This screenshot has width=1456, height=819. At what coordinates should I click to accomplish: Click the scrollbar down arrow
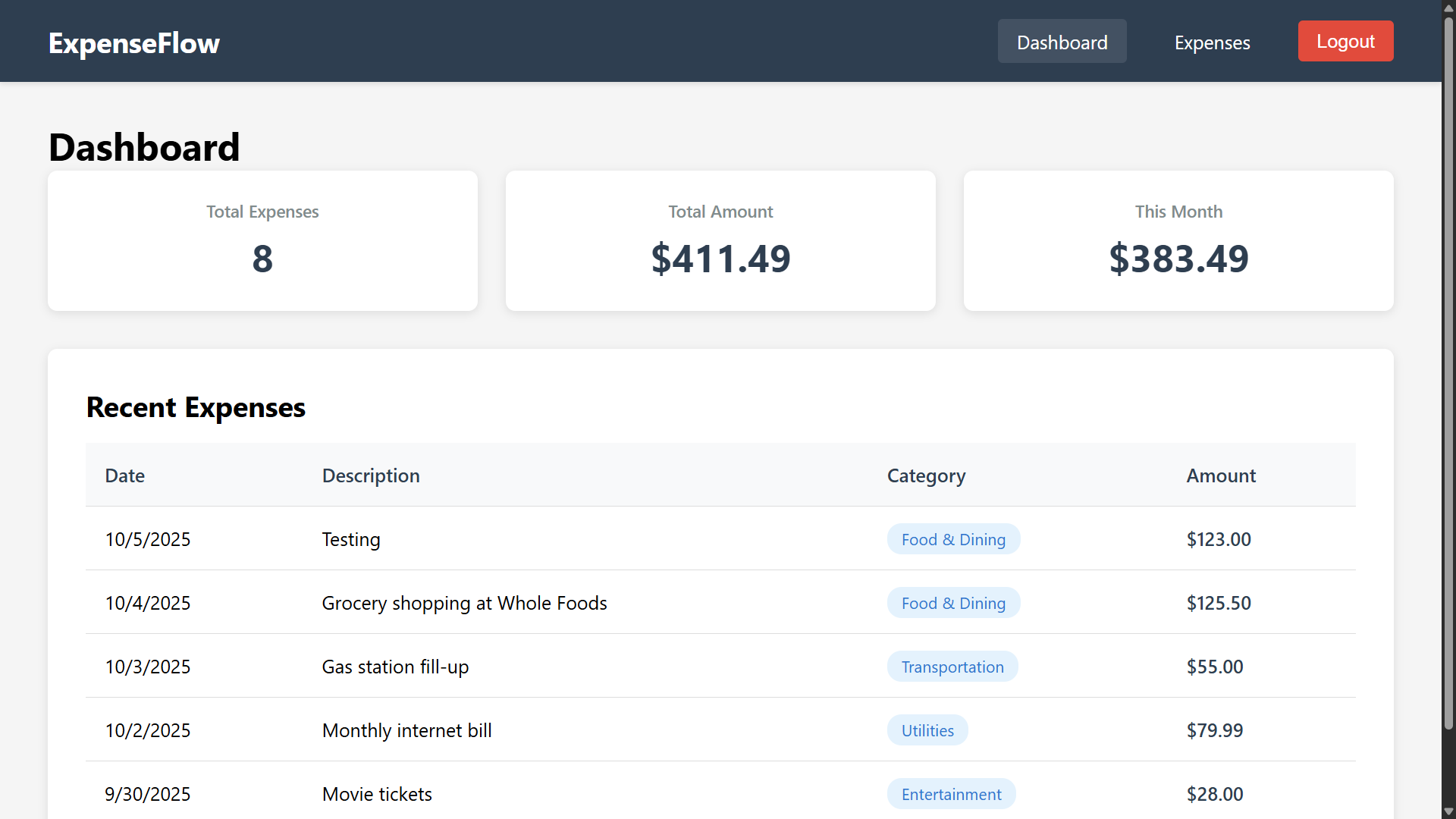click(x=1448, y=811)
